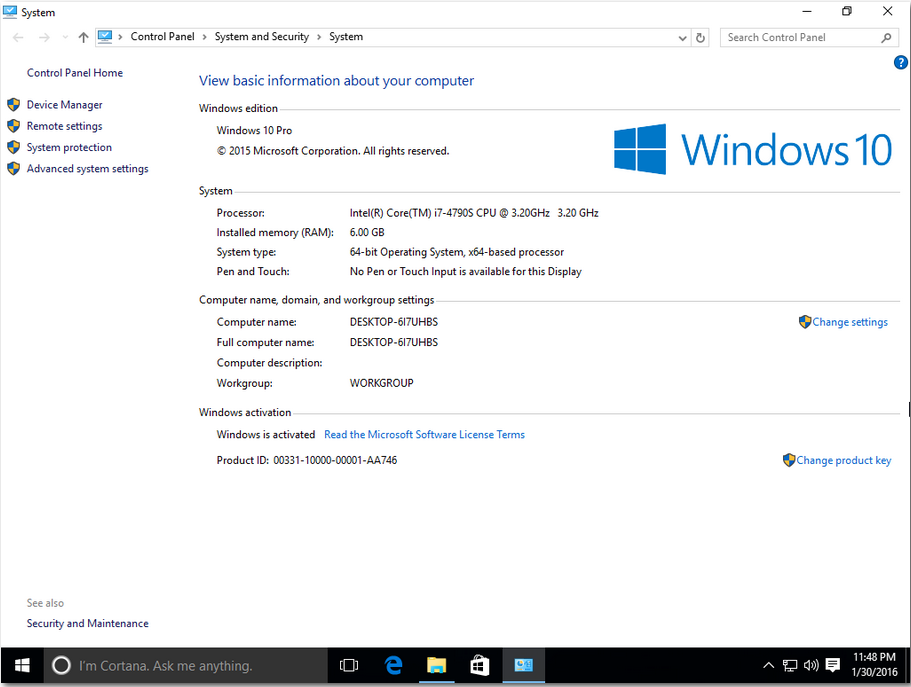Select the System and Security breadcrumb
The image size is (911, 687).
[261, 37]
